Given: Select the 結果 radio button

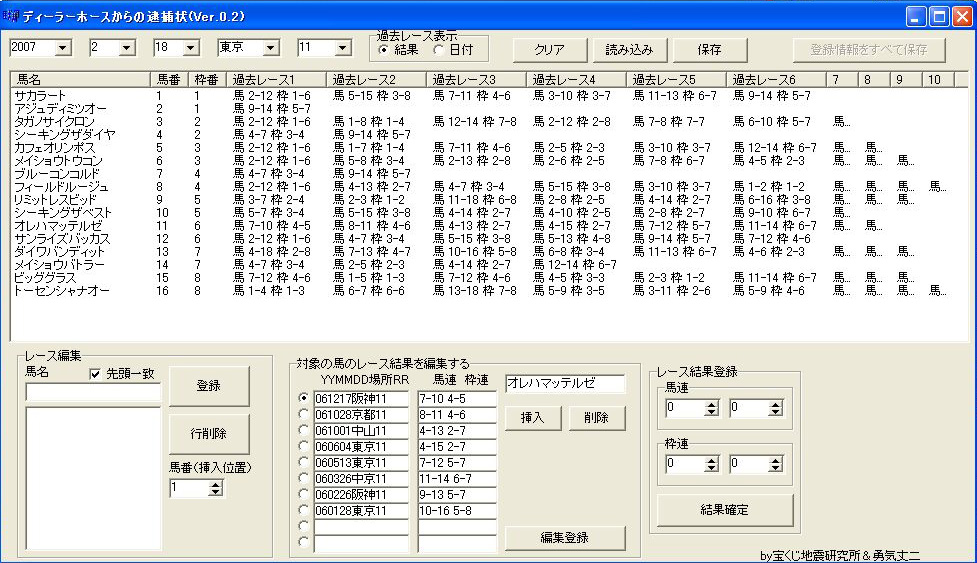Looking at the screenshot, I should [x=384, y=49].
